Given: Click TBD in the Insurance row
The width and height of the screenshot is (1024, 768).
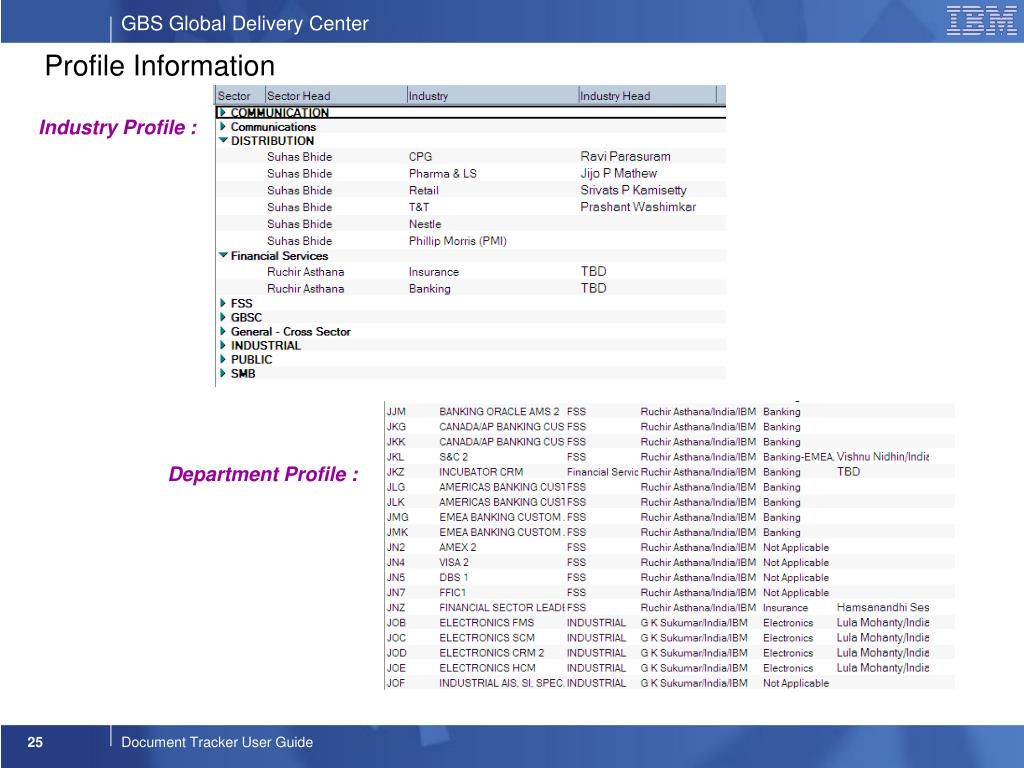Looking at the screenshot, I should (594, 272).
